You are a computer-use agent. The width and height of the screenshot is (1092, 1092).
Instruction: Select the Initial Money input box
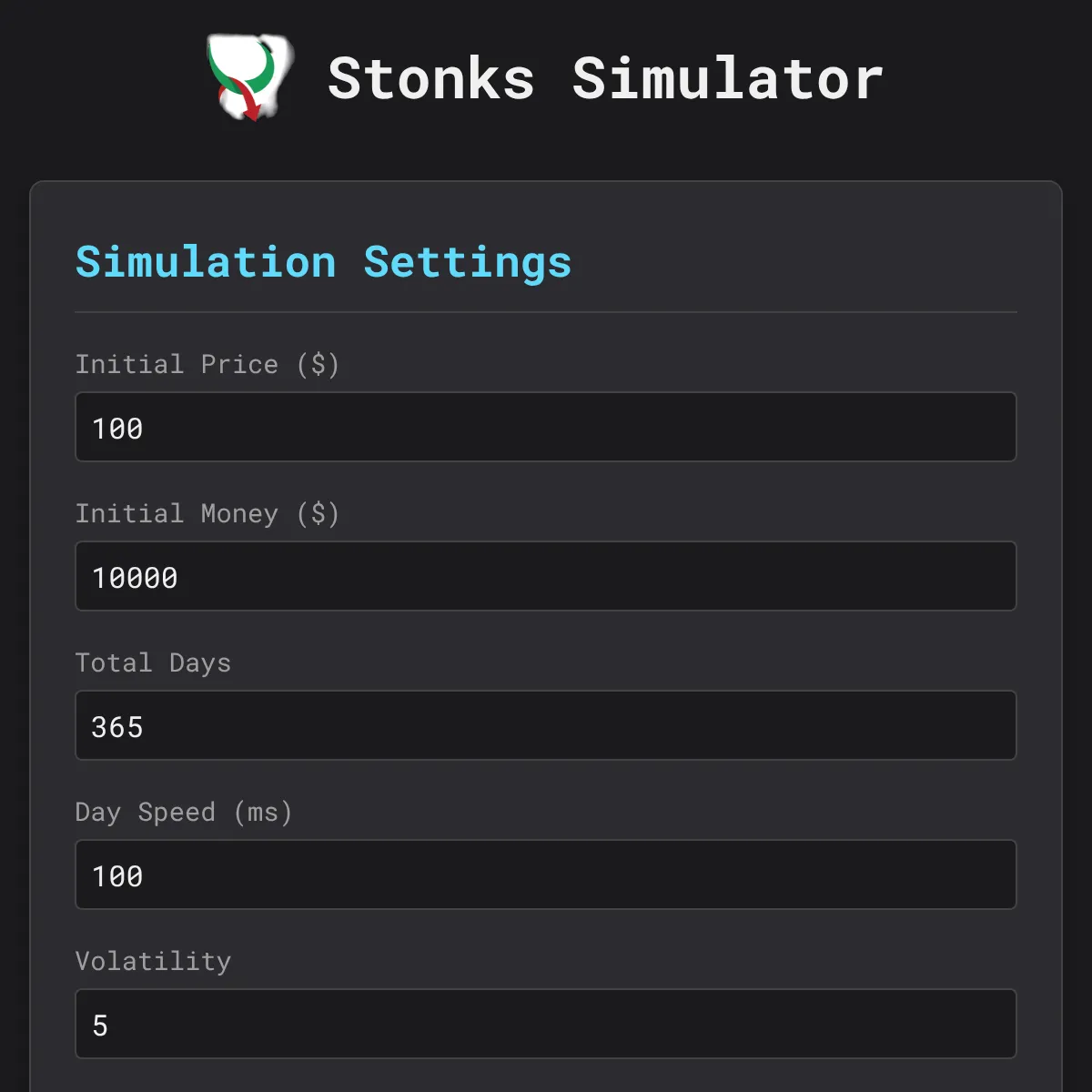pos(546,576)
